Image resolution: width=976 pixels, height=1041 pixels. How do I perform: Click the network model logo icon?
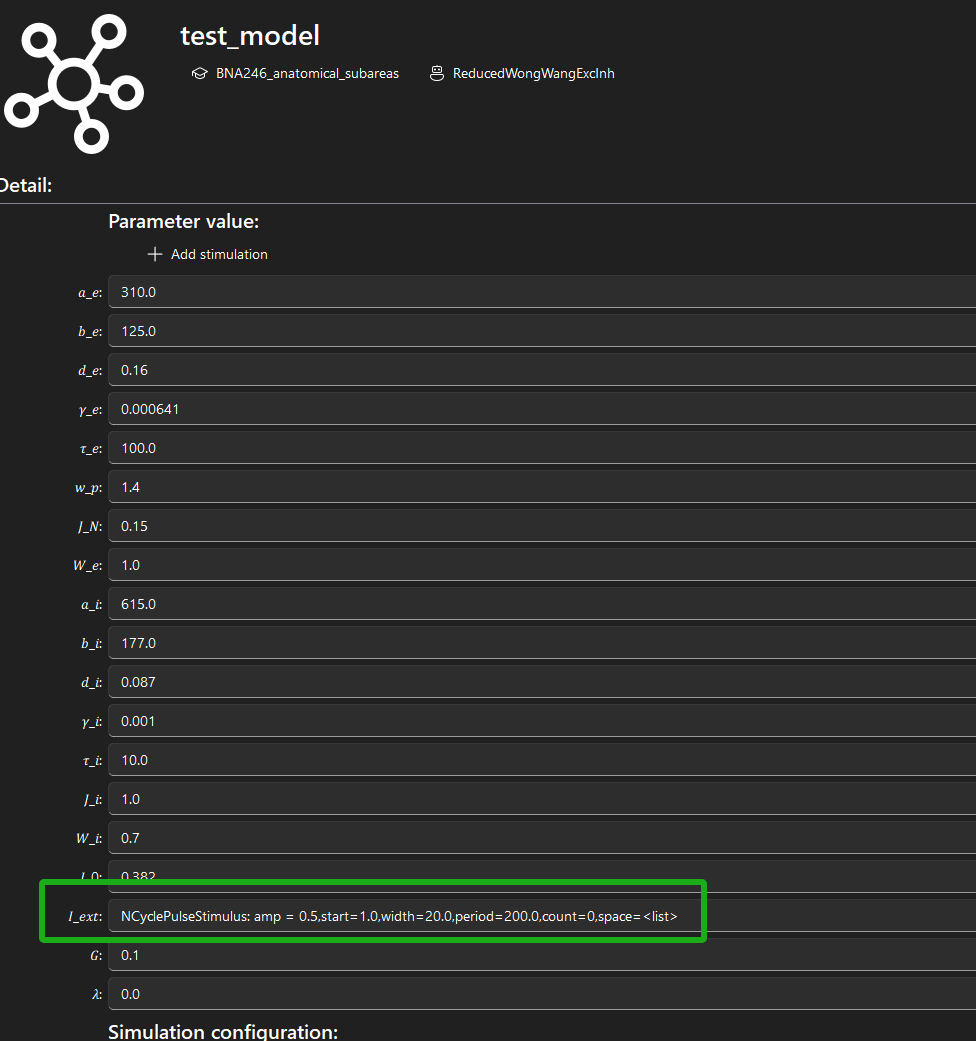click(74, 84)
